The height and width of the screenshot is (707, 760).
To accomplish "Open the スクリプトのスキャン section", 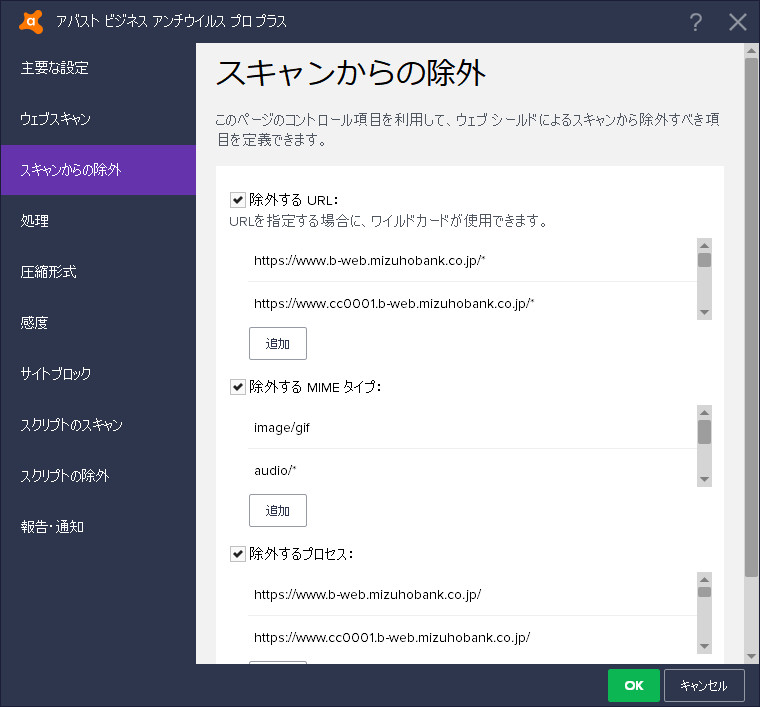I will point(98,425).
